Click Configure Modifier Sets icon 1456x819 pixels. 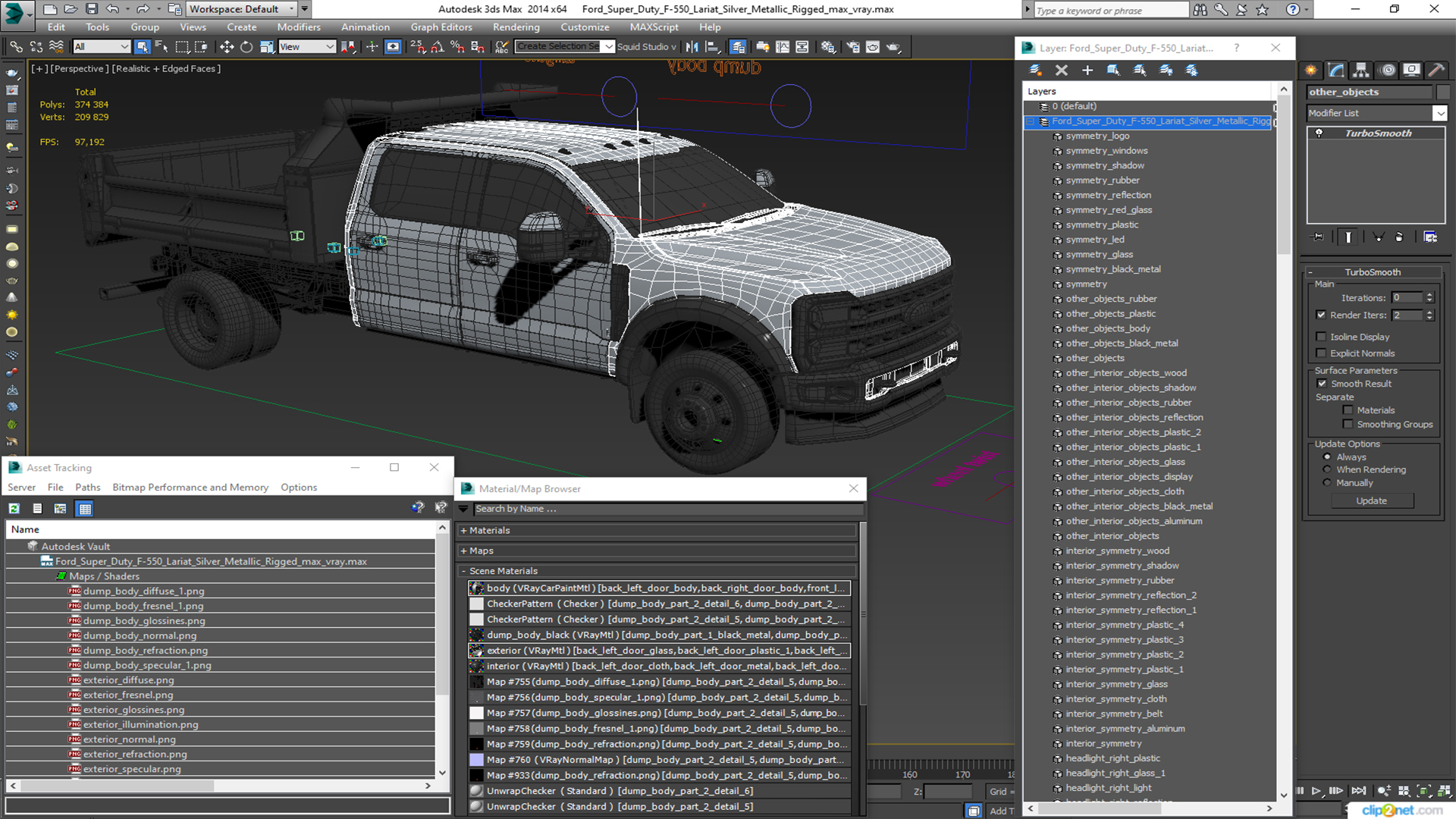[x=1430, y=237]
